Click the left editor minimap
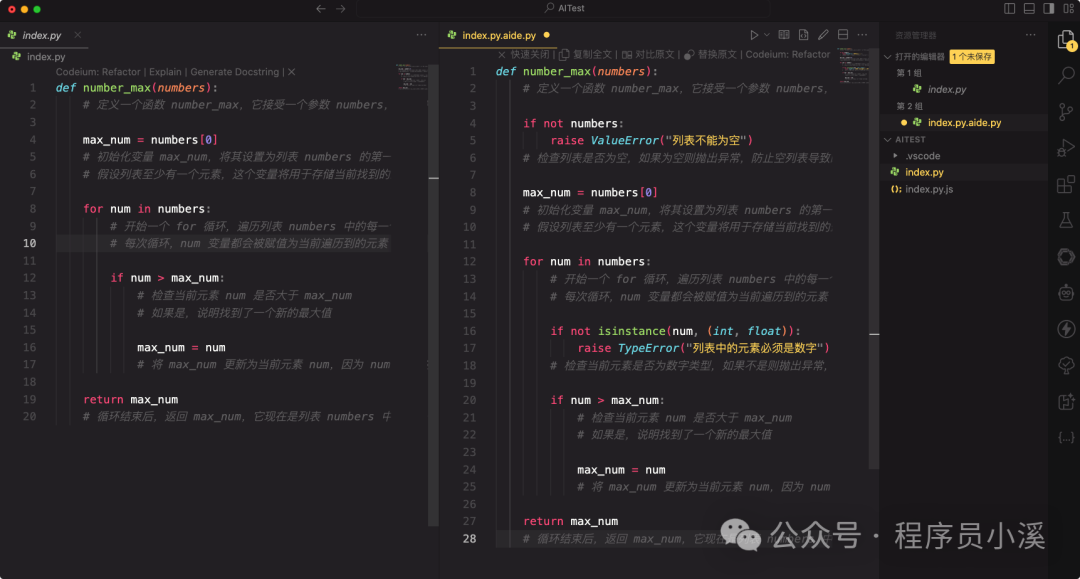The height and width of the screenshot is (579, 1080). 412,77
